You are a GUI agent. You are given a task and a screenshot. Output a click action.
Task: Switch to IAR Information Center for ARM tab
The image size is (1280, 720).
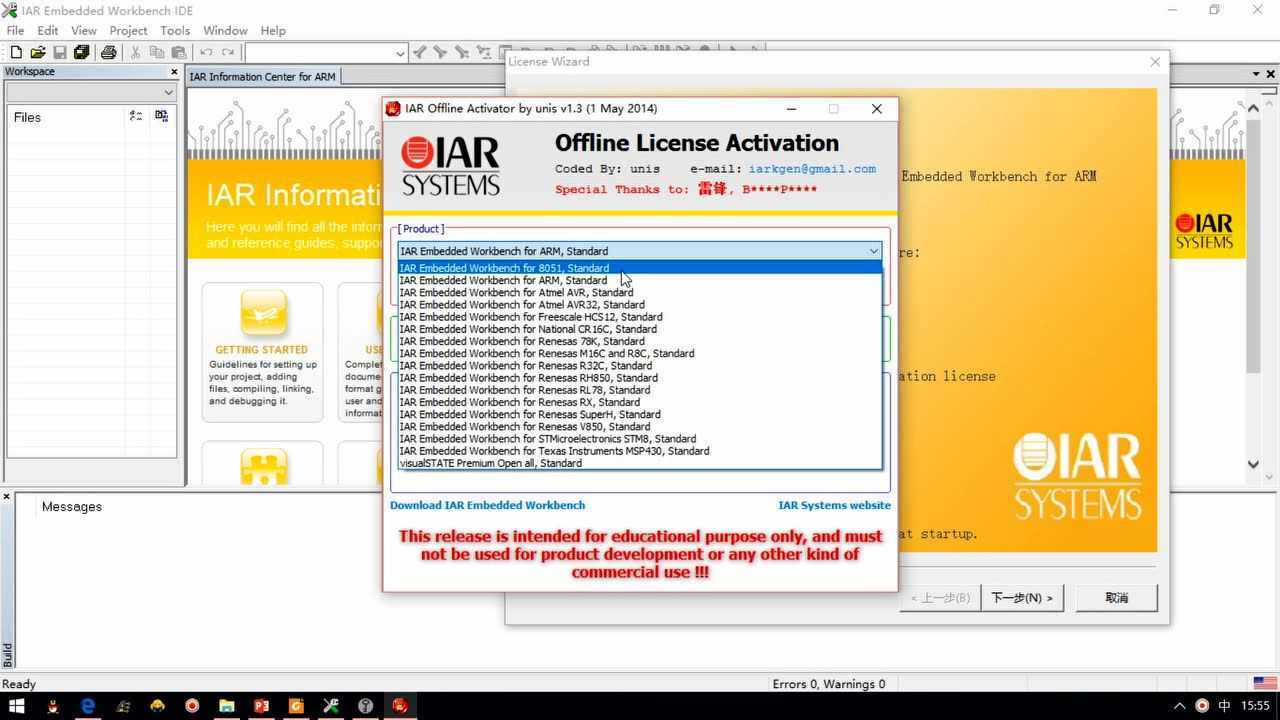pyautogui.click(x=262, y=77)
